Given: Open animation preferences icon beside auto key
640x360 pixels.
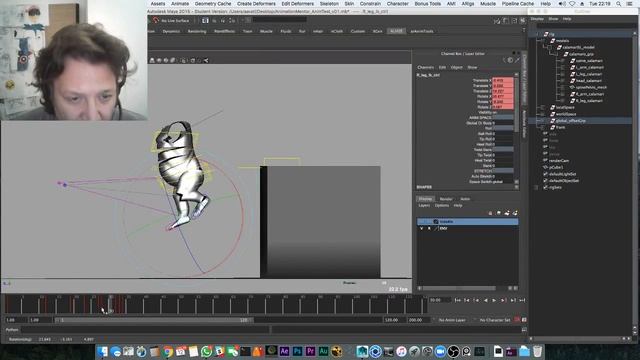Looking at the screenshot, I should (x=524, y=320).
